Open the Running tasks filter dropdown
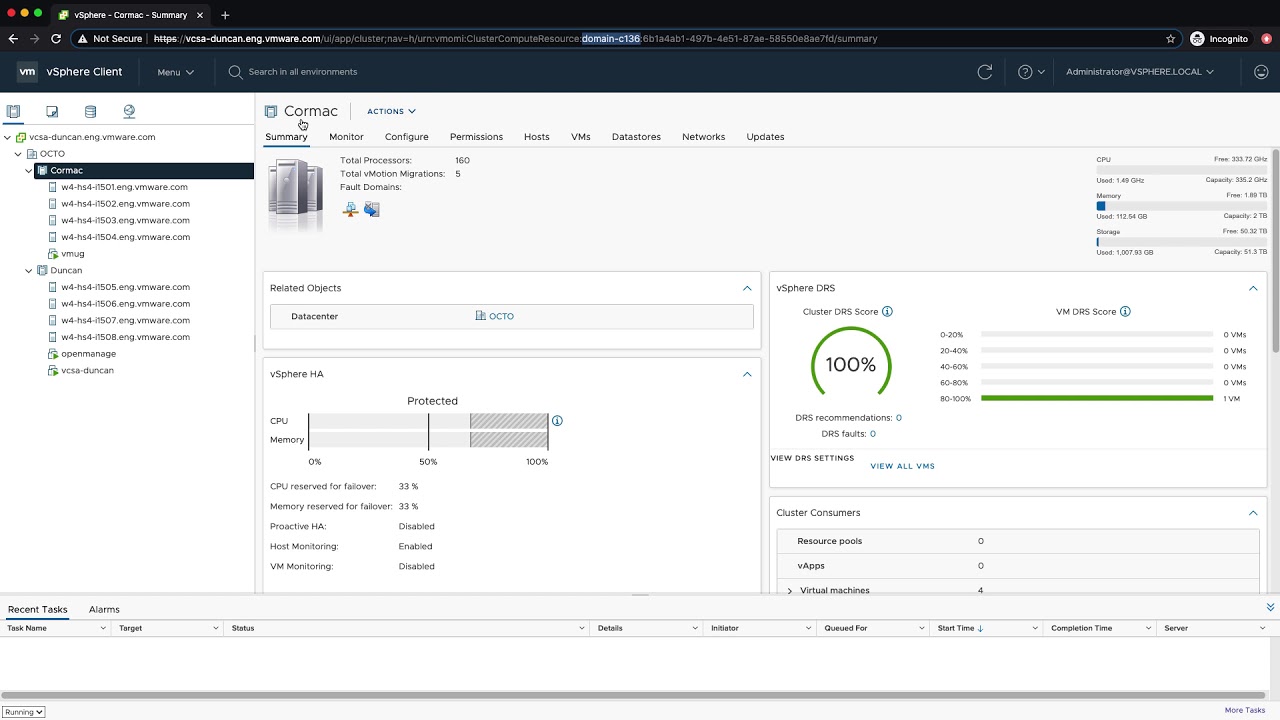The image size is (1280, 720). click(24, 712)
